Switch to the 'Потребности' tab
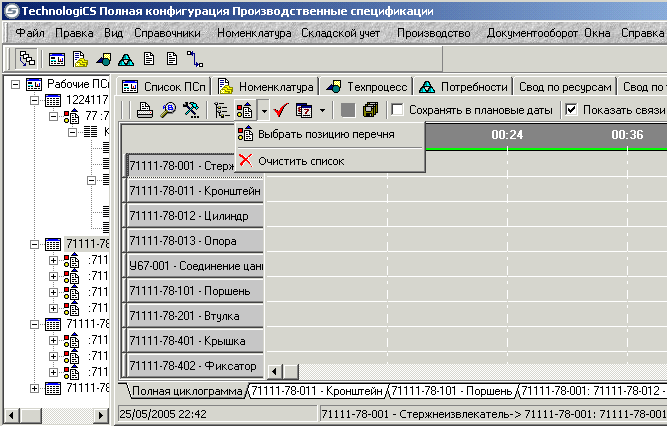This screenshot has height=426, width=667. click(465, 86)
